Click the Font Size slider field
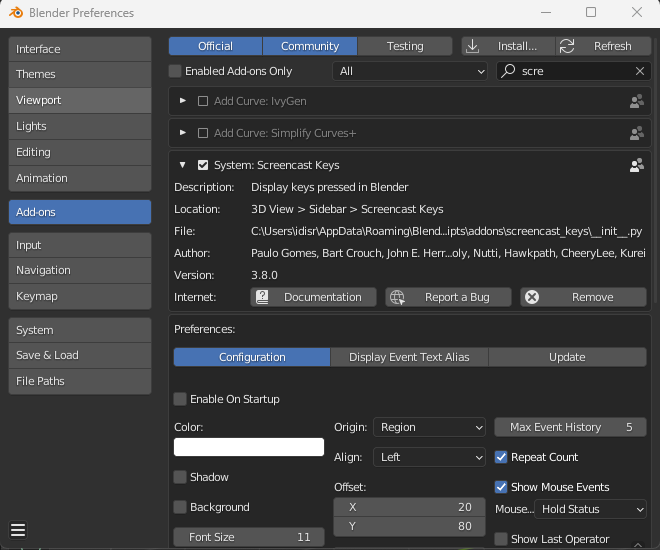660x550 pixels. point(249,537)
